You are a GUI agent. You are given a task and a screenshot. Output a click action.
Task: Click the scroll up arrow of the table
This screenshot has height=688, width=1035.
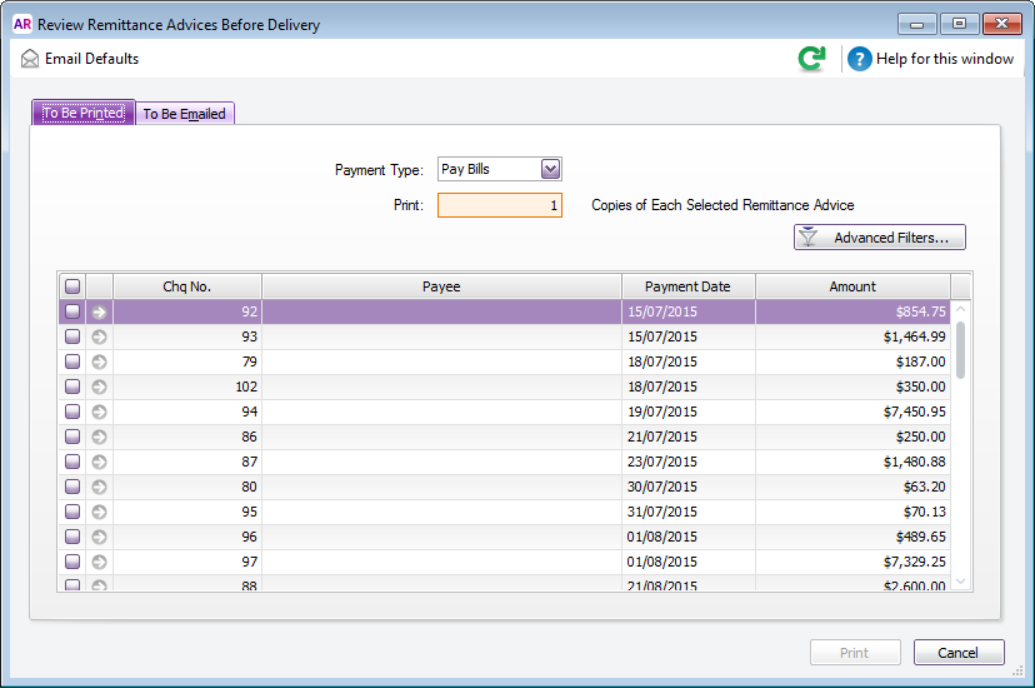pyautogui.click(x=961, y=309)
